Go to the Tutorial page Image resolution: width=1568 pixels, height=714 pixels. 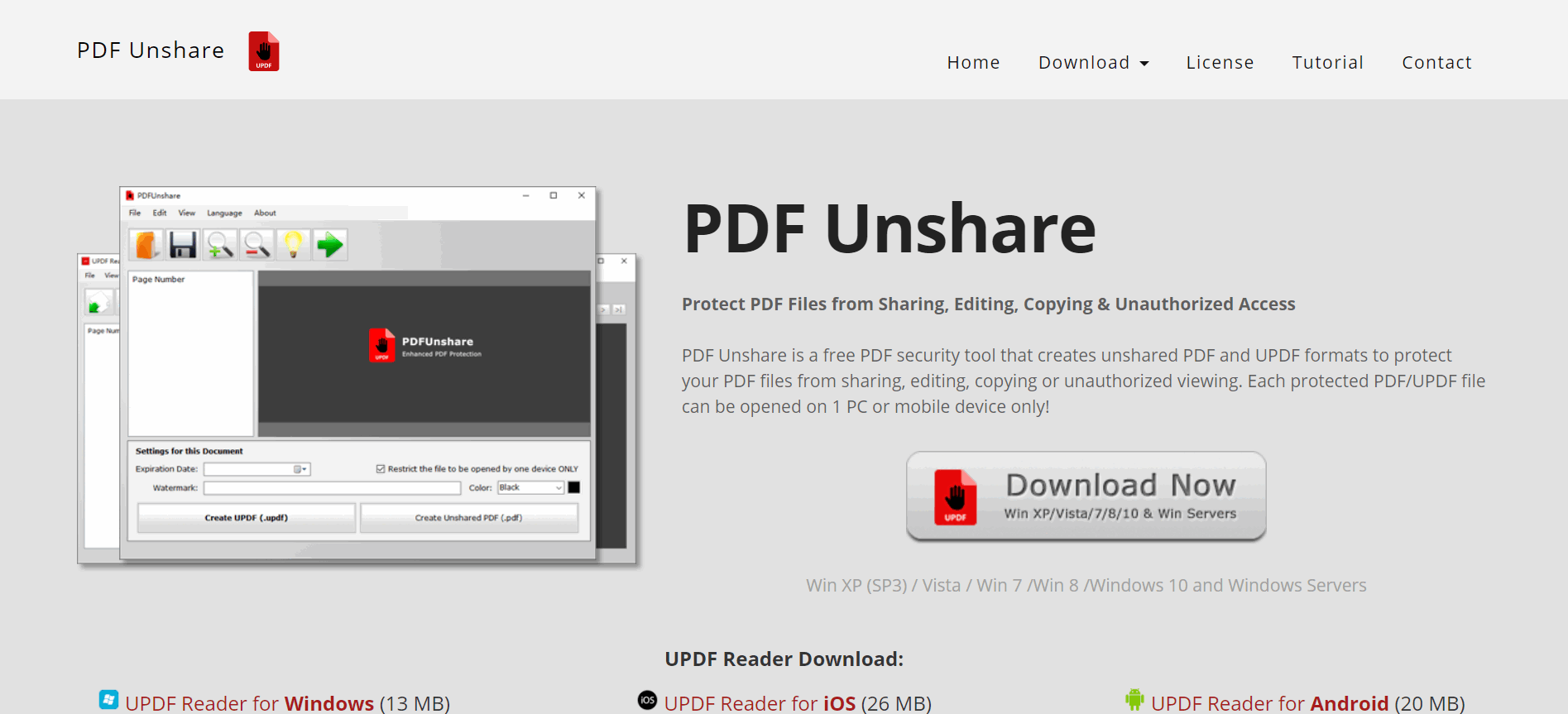[x=1327, y=63]
